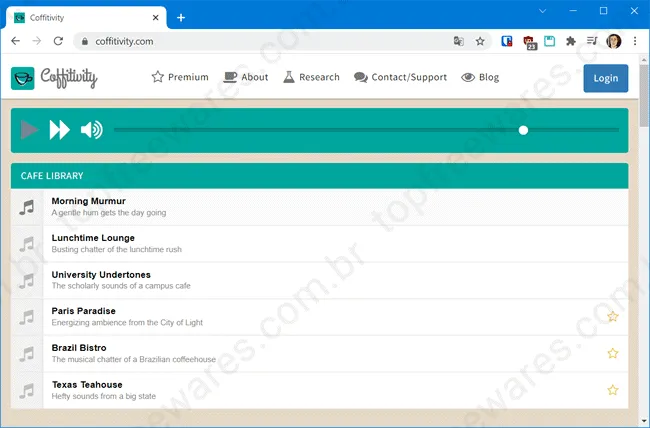Select the Lunchtime Lounge track
The image size is (650, 428).
[319, 244]
